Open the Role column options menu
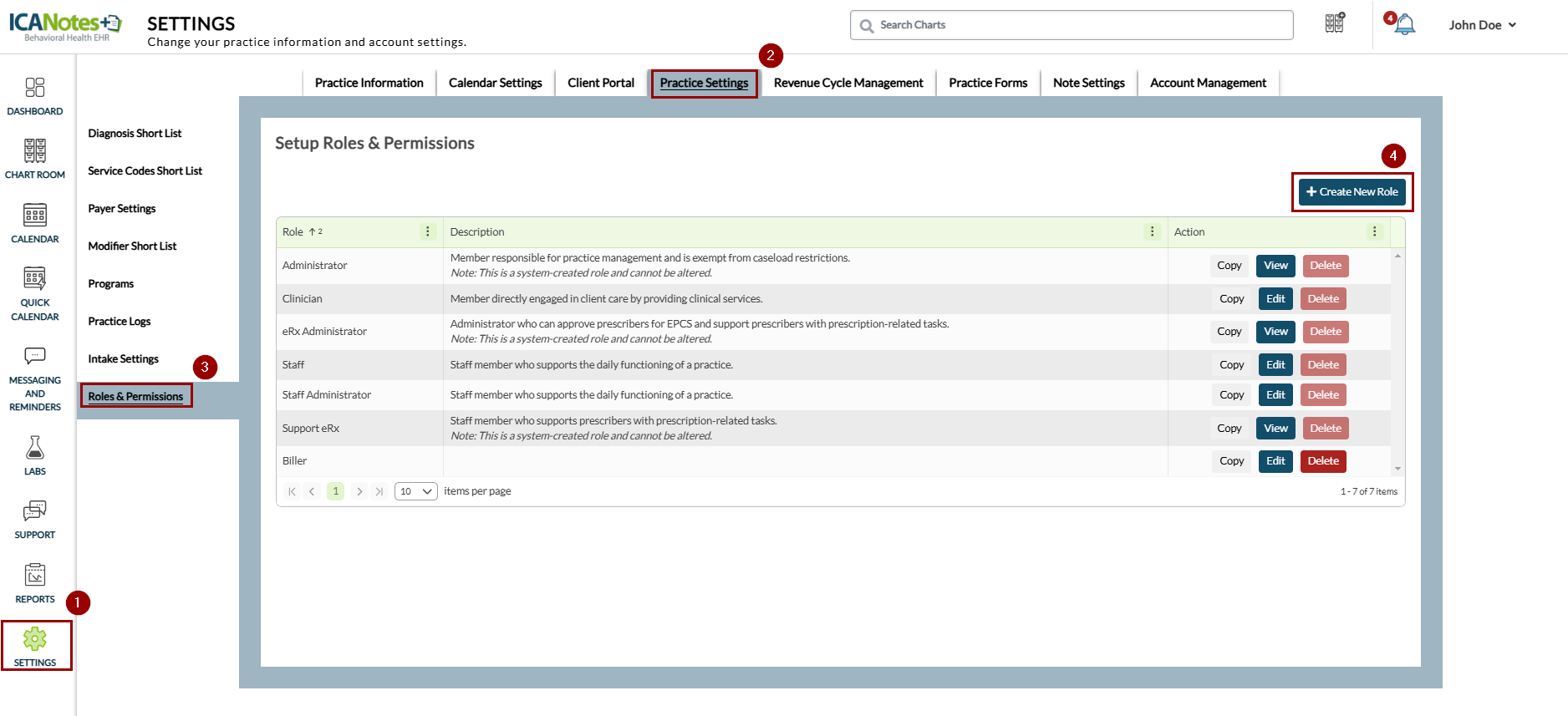This screenshot has width=1568, height=716. point(428,232)
